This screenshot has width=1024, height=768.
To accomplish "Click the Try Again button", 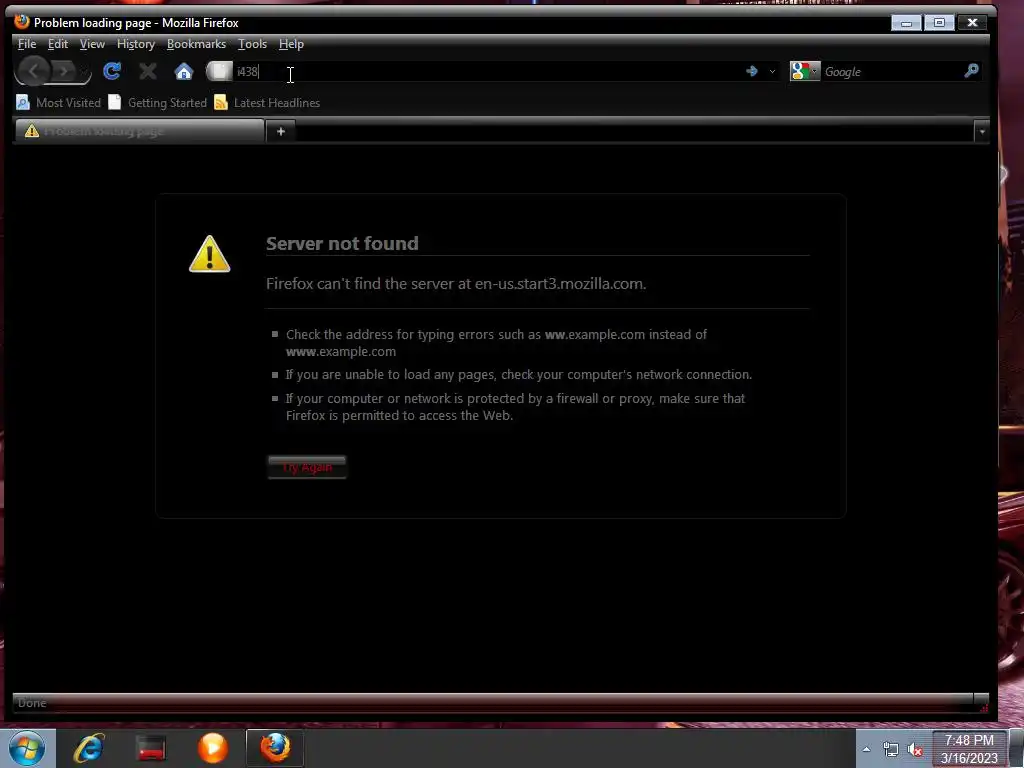I will (307, 467).
